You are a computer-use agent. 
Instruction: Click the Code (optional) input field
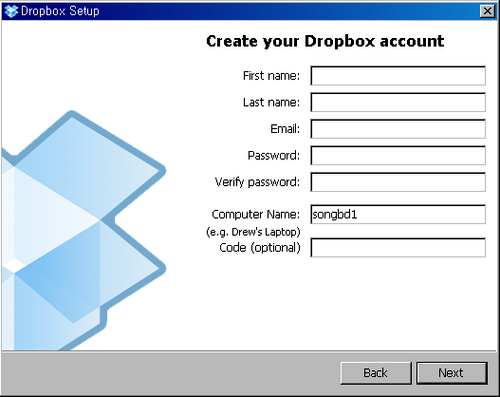click(398, 248)
